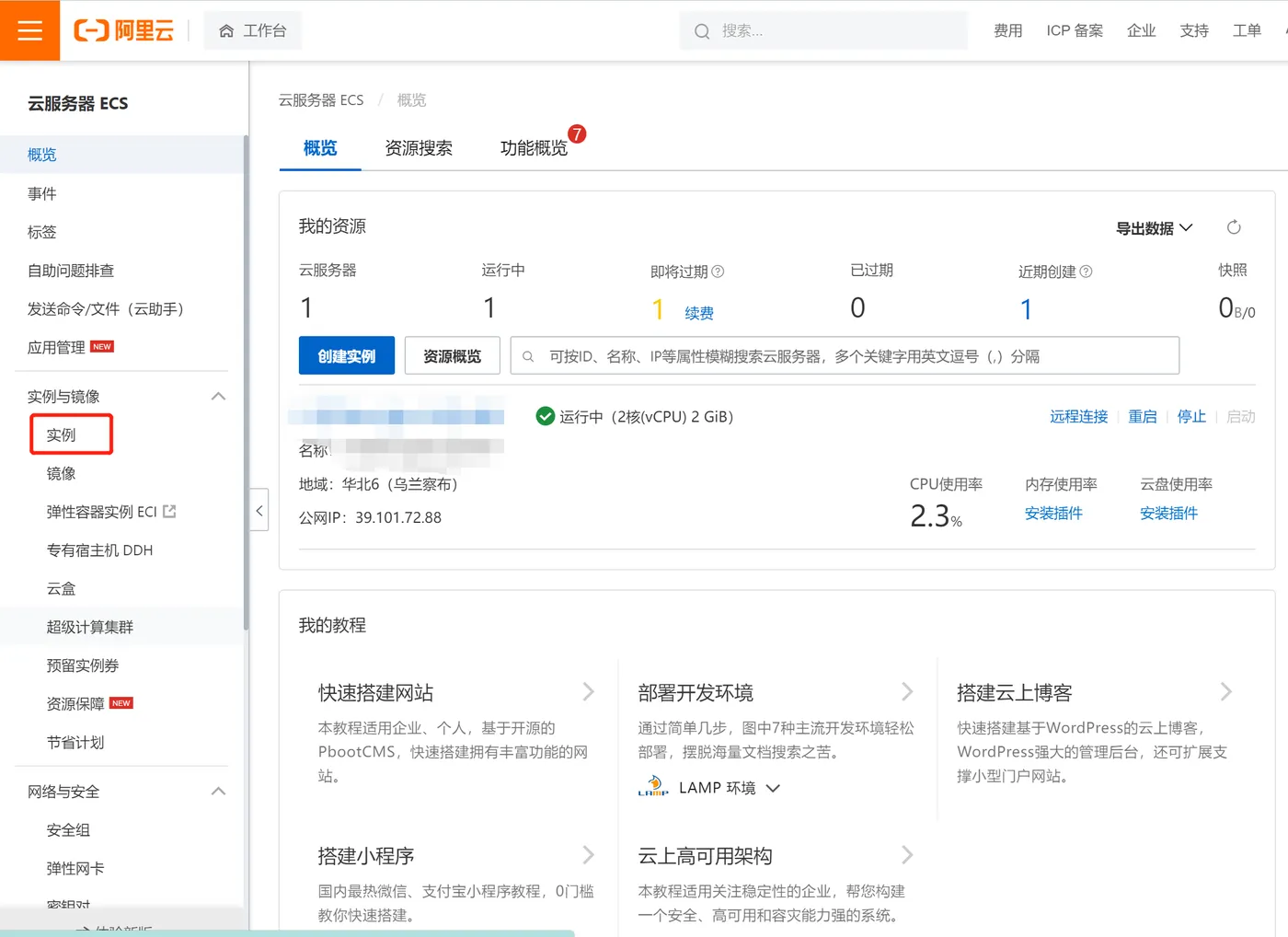Open 搭建小程序 tutorial arrow
Image resolution: width=1288 pixels, height=937 pixels.
[x=588, y=854]
